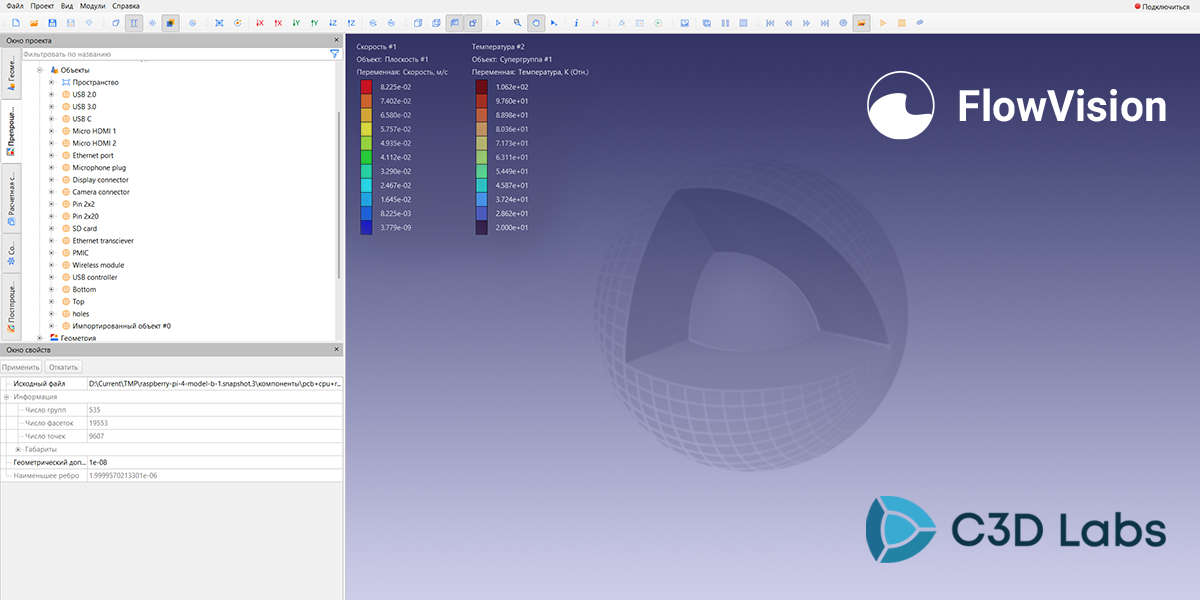1200x600 pixels.
Task: Expand the Геометрия tree node
Action: click(x=40, y=338)
